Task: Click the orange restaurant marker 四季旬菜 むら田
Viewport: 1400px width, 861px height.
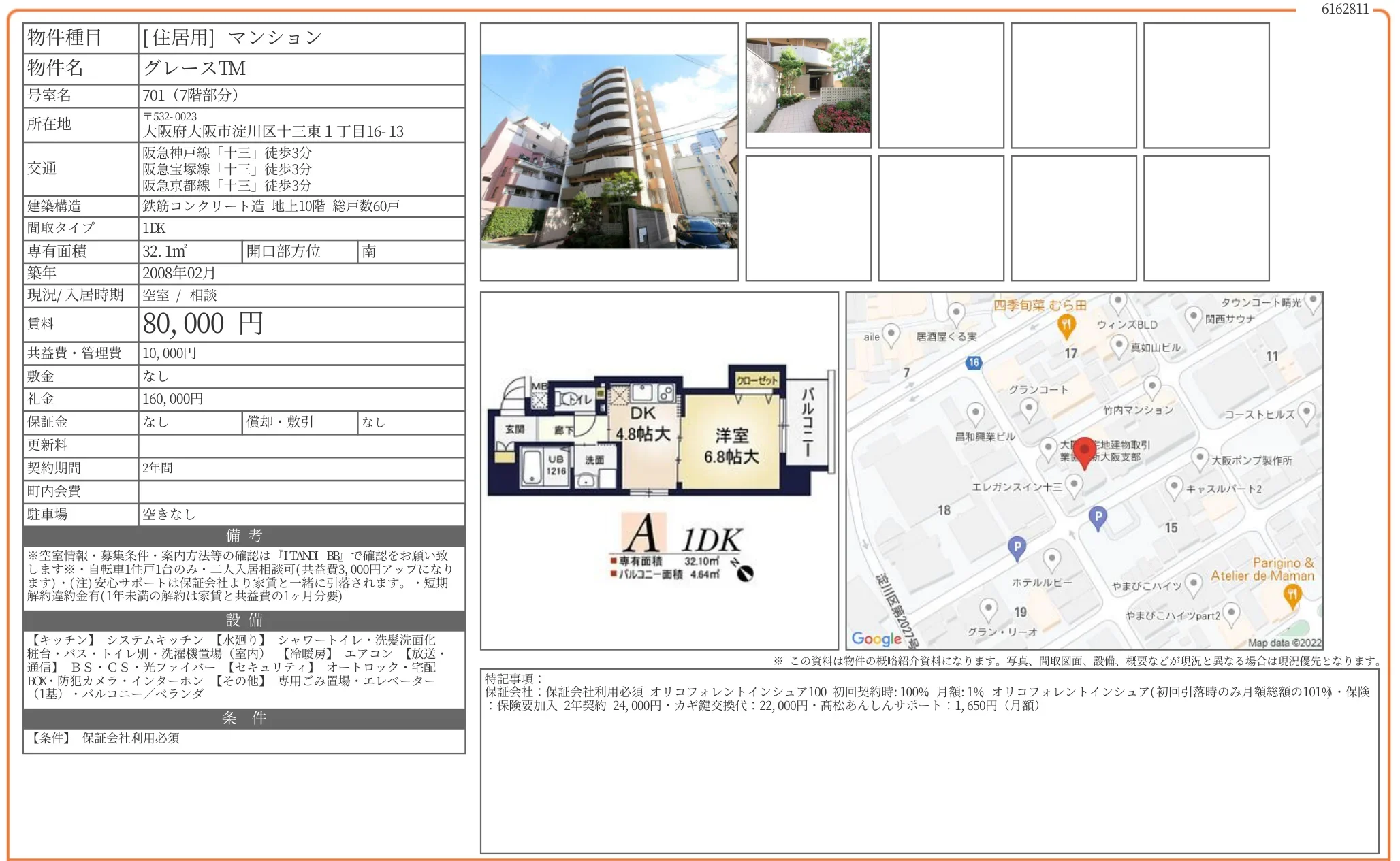Action: coord(1066,325)
